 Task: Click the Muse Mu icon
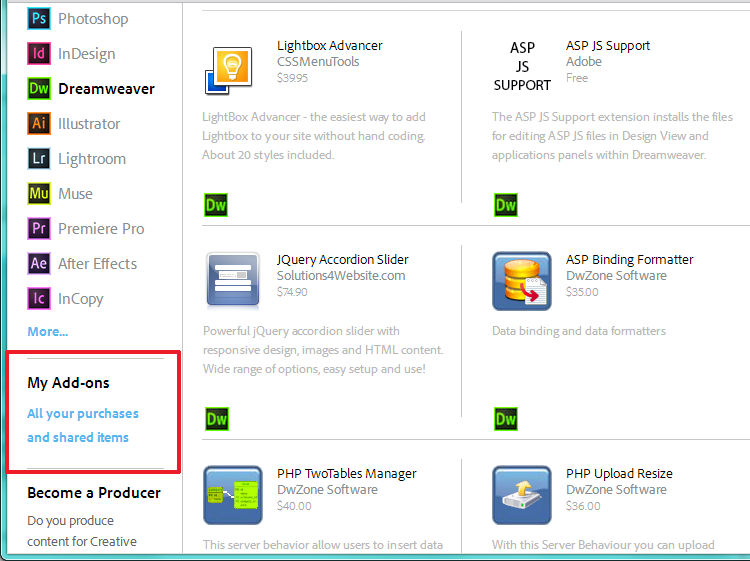pos(39,193)
